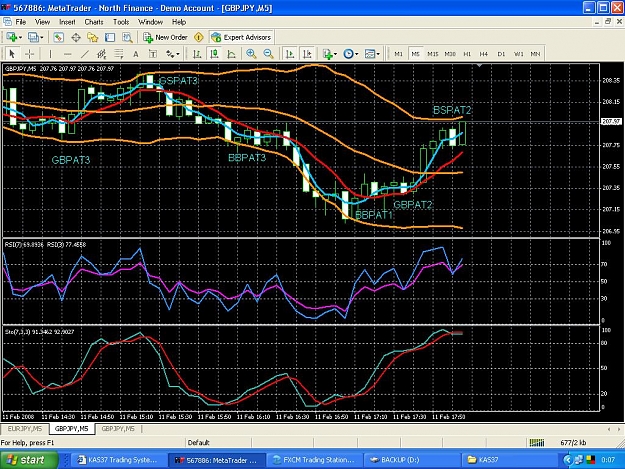Viewport: 625px width, 469px height.
Task: Open the File menu
Action: click(x=20, y=22)
